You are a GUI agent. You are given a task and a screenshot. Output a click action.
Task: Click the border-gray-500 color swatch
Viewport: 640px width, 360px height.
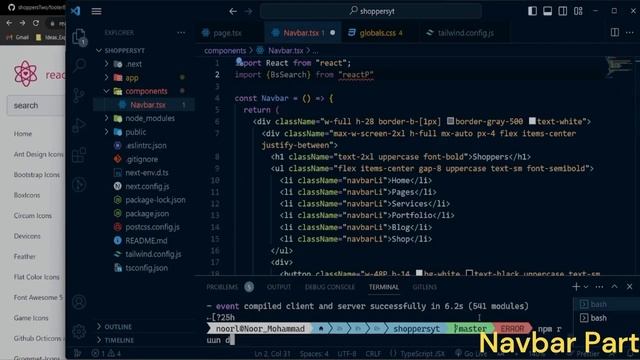tap(450, 121)
